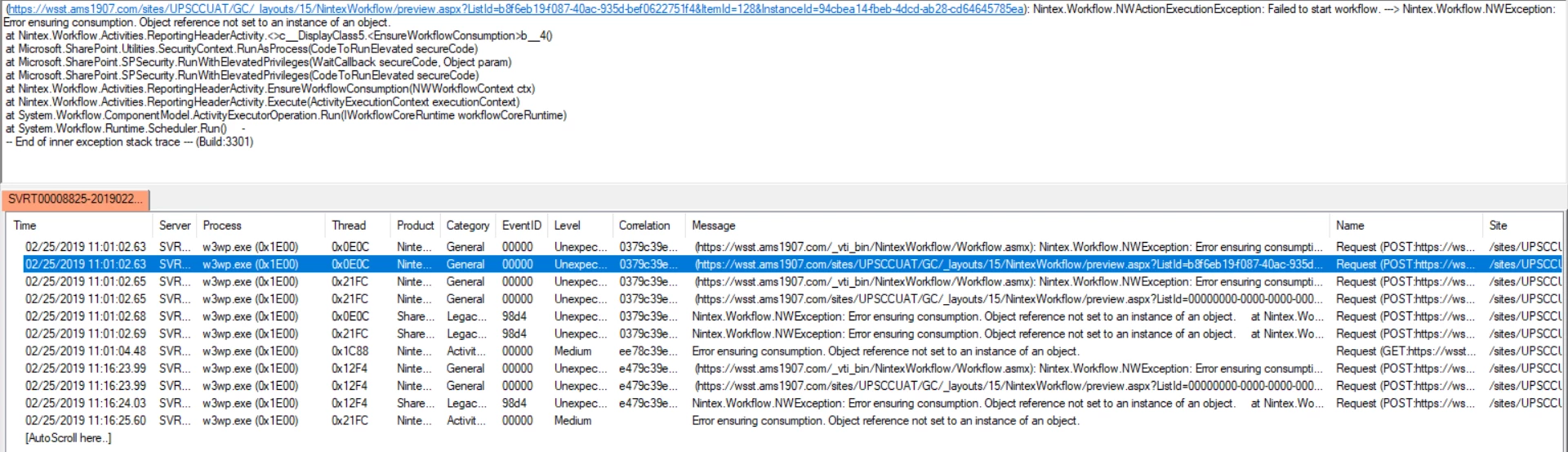Sort by the Time column header

pyautogui.click(x=78, y=226)
